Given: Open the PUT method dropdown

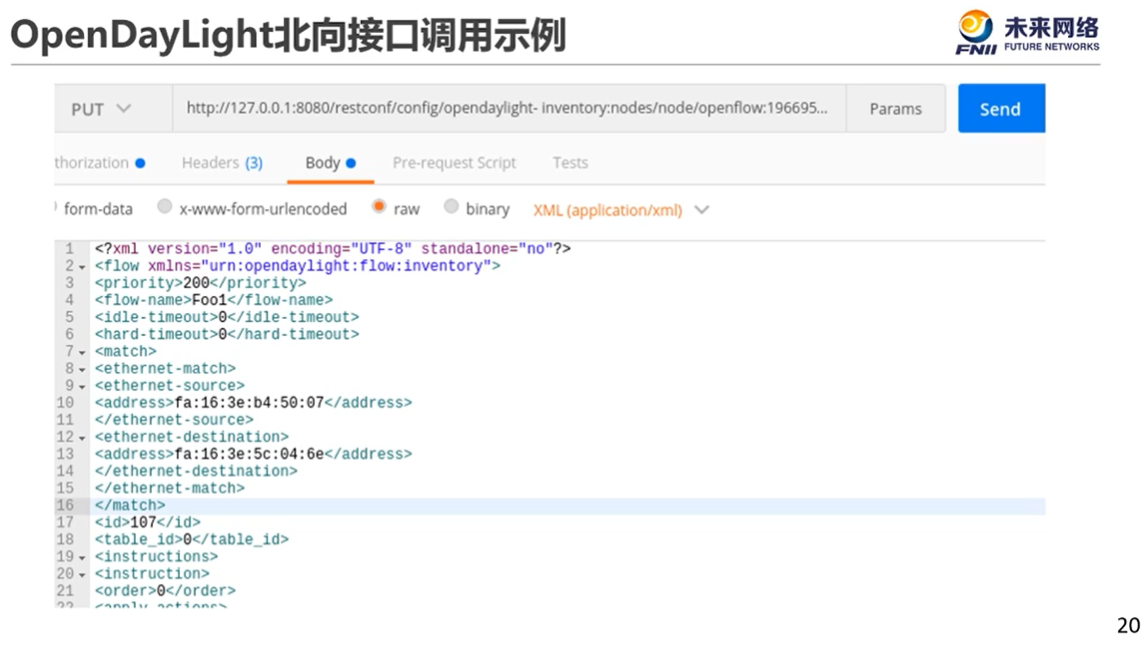Looking at the screenshot, I should point(113,109).
